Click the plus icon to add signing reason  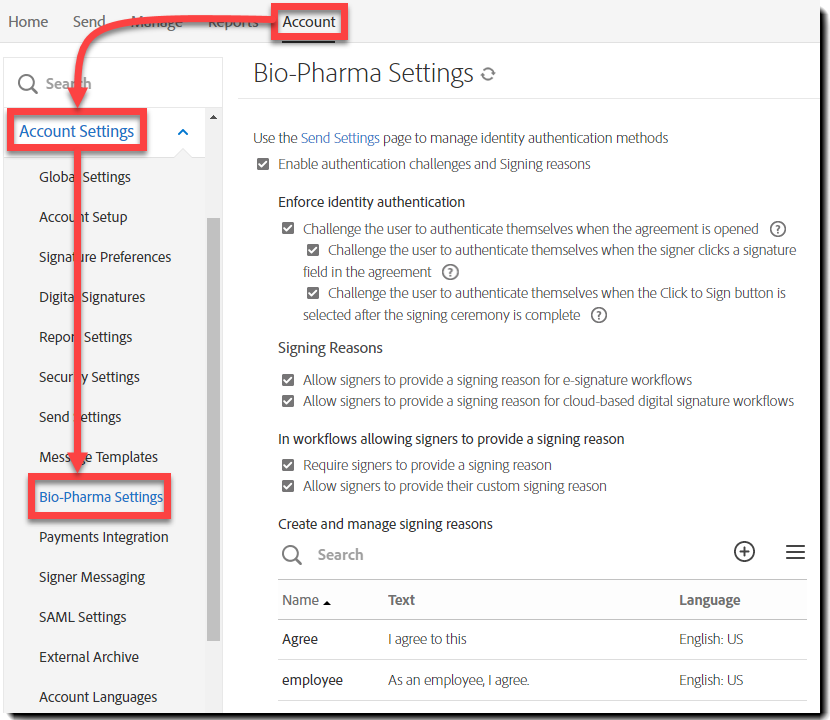[744, 552]
